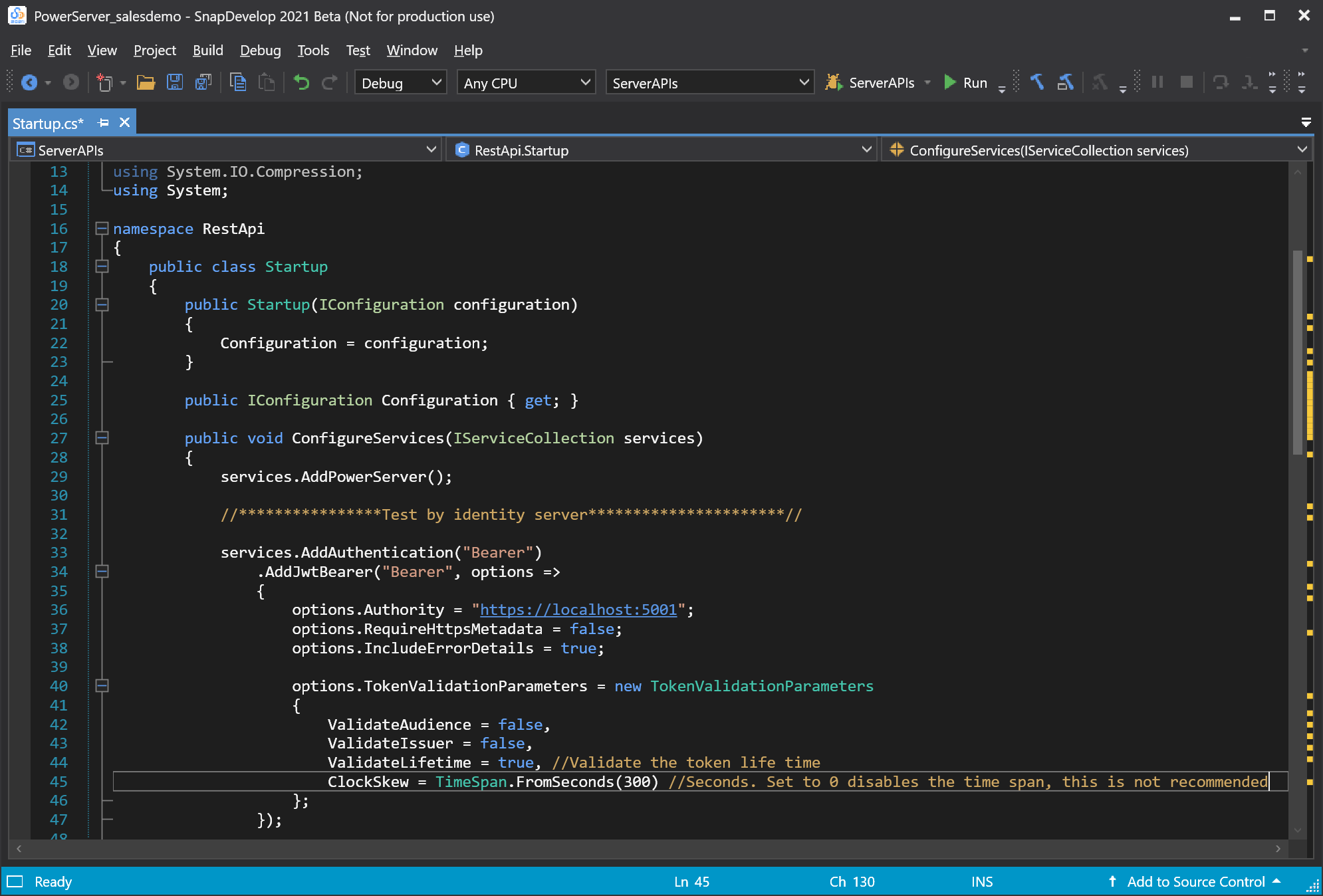The height and width of the screenshot is (896, 1323).
Task: Click the Cancel Build icon
Action: [1100, 82]
